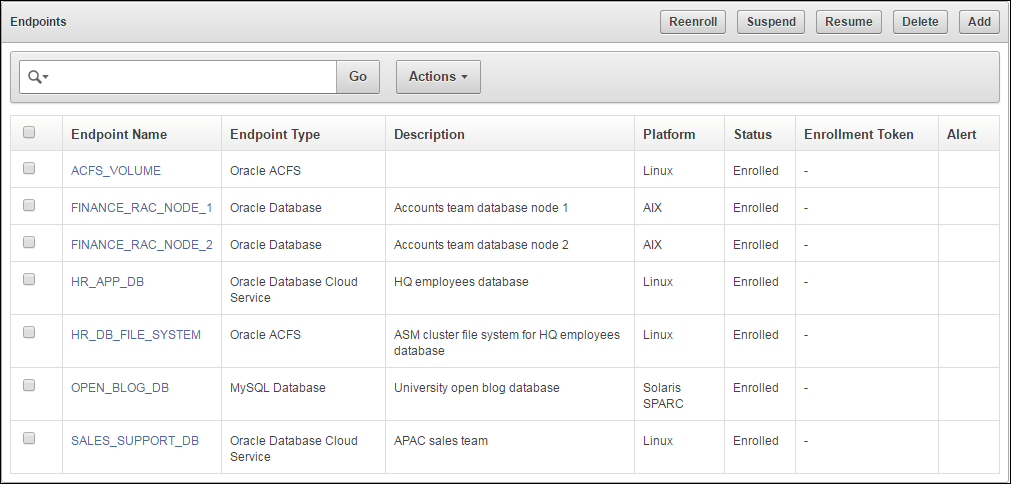Click the Delete endpoint button
Viewport: 1011px width, 484px height.
[920, 22]
